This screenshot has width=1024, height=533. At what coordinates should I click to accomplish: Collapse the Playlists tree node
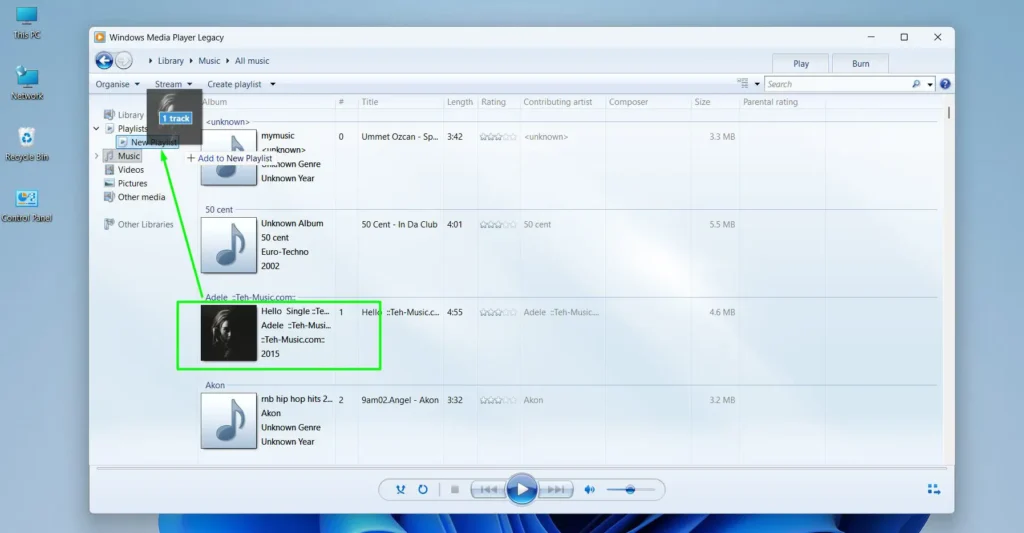[97, 129]
